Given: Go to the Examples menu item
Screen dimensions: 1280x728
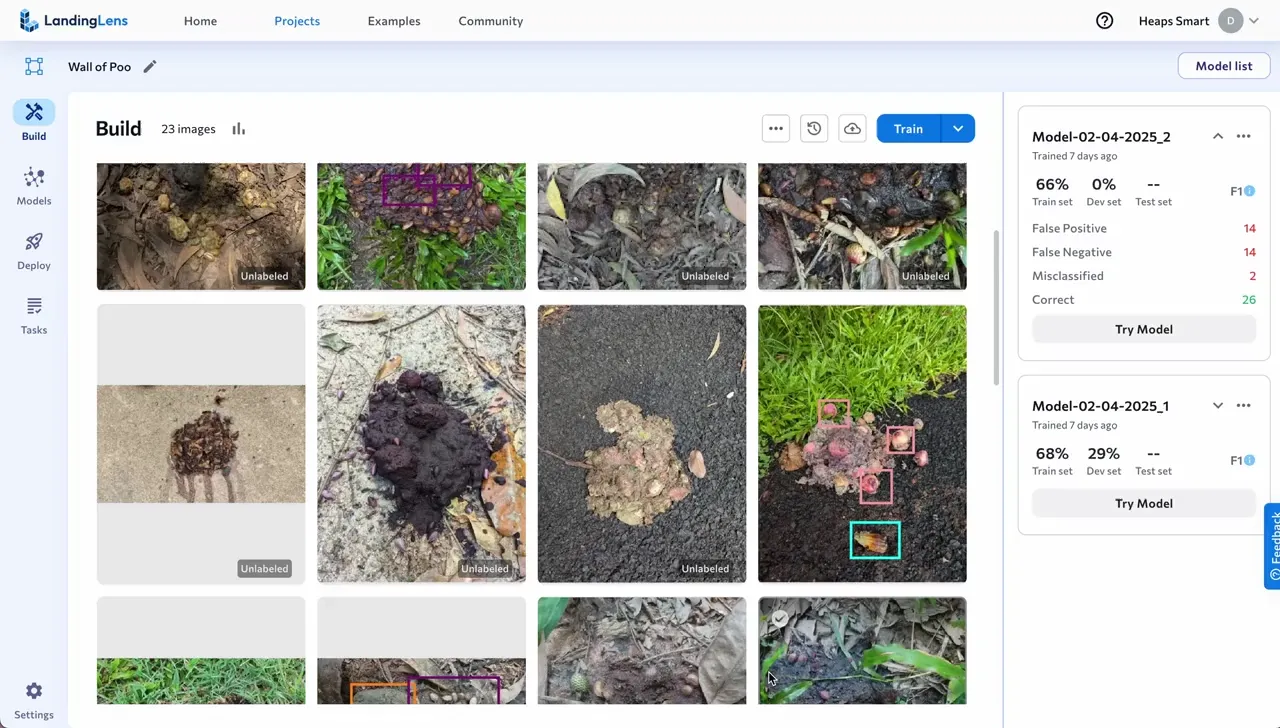Looking at the screenshot, I should point(394,21).
